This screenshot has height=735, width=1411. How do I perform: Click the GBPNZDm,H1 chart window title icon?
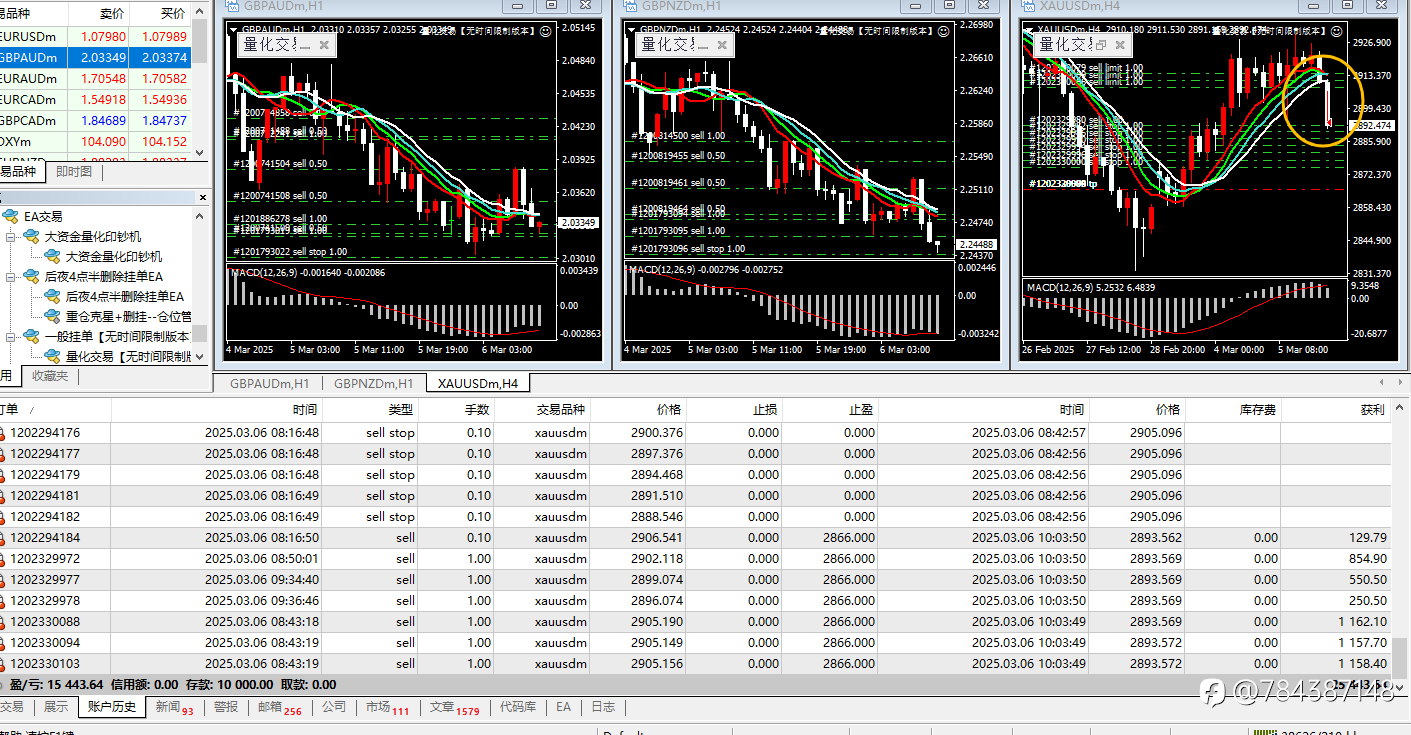point(630,6)
